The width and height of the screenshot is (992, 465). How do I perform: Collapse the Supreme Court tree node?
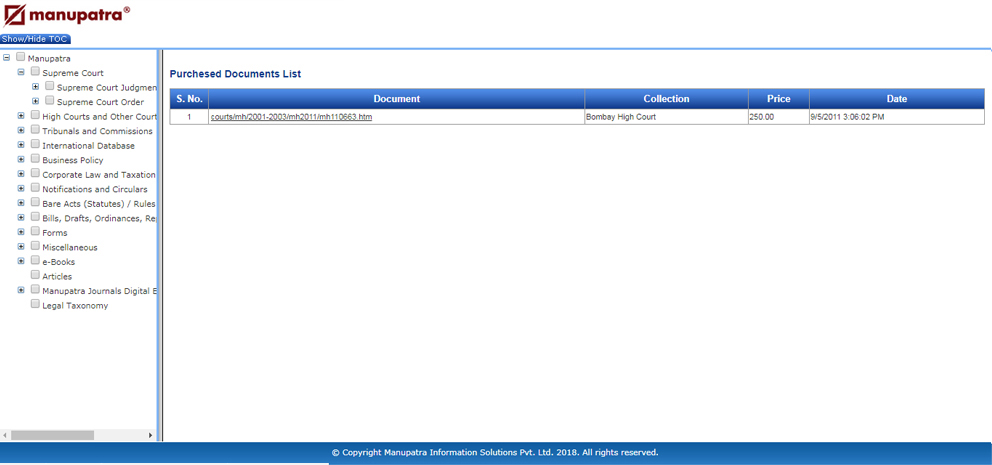[21, 72]
